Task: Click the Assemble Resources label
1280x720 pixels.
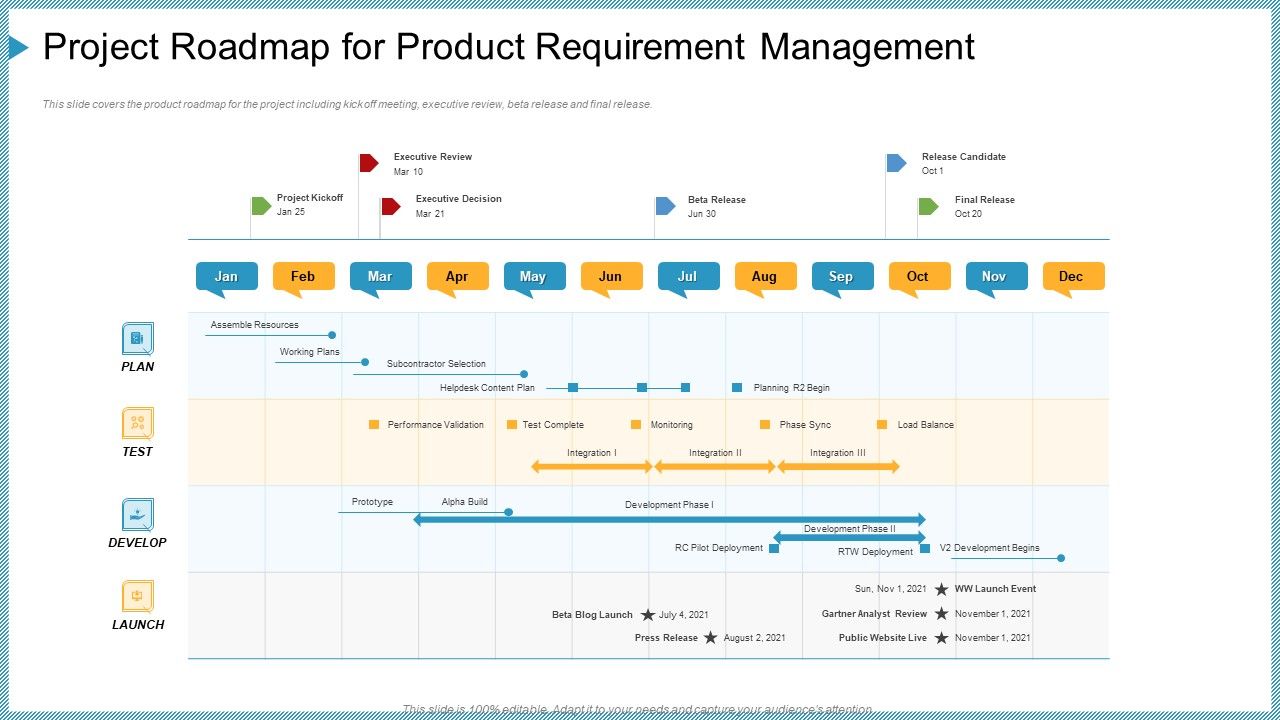Action: [255, 325]
